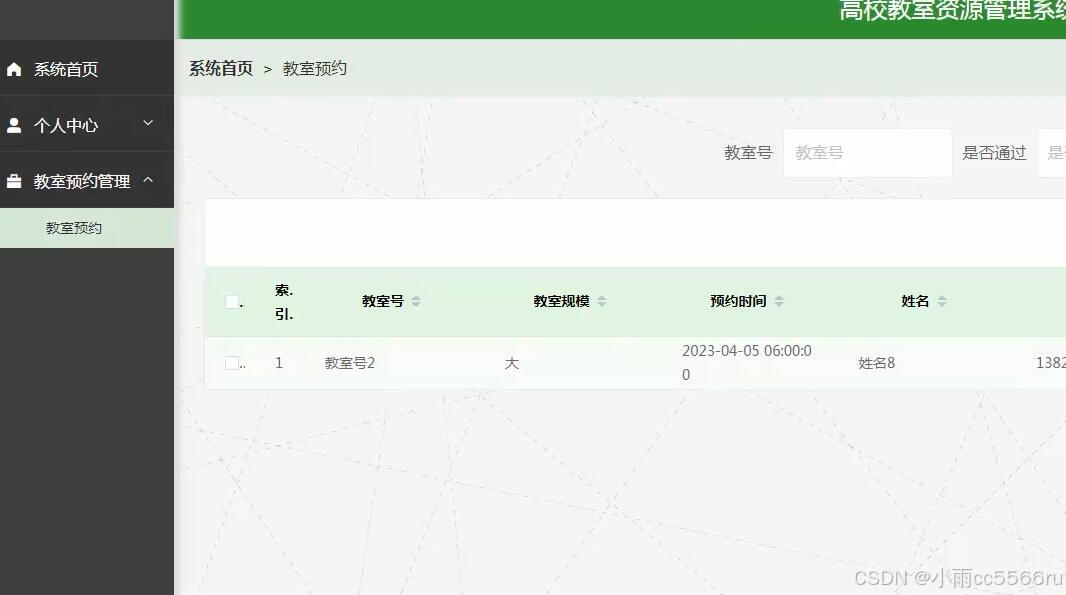
Task: Click the 高校教室资源管理系统 title banner
Action: (x=948, y=12)
